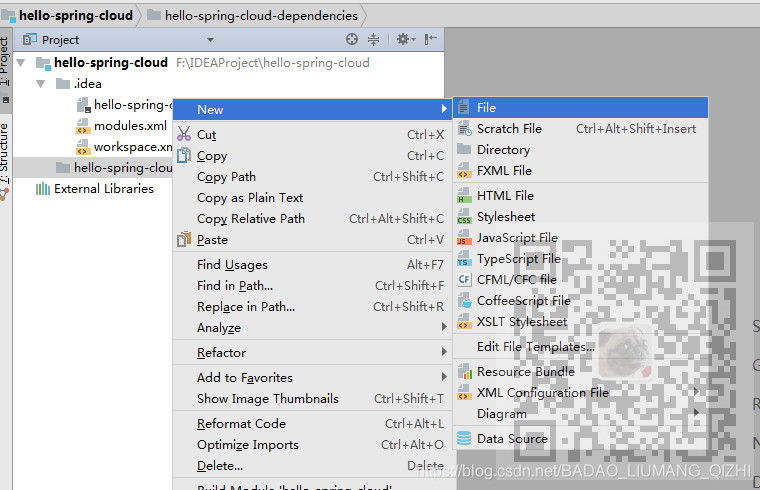Image resolution: width=760 pixels, height=490 pixels.
Task: Choose Show Image Thumbnails
Action: pyautogui.click(x=313, y=398)
